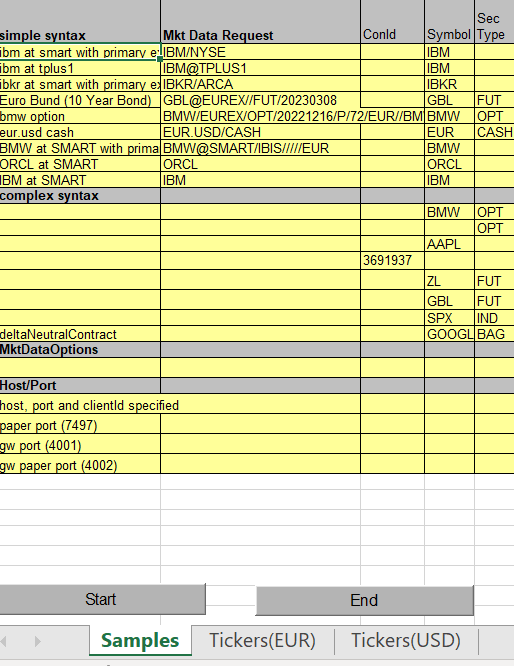Screen dimensions: 514x666
Task: Select the GBL@EUREX//FUT/20230308 request cell
Action: (x=260, y=100)
